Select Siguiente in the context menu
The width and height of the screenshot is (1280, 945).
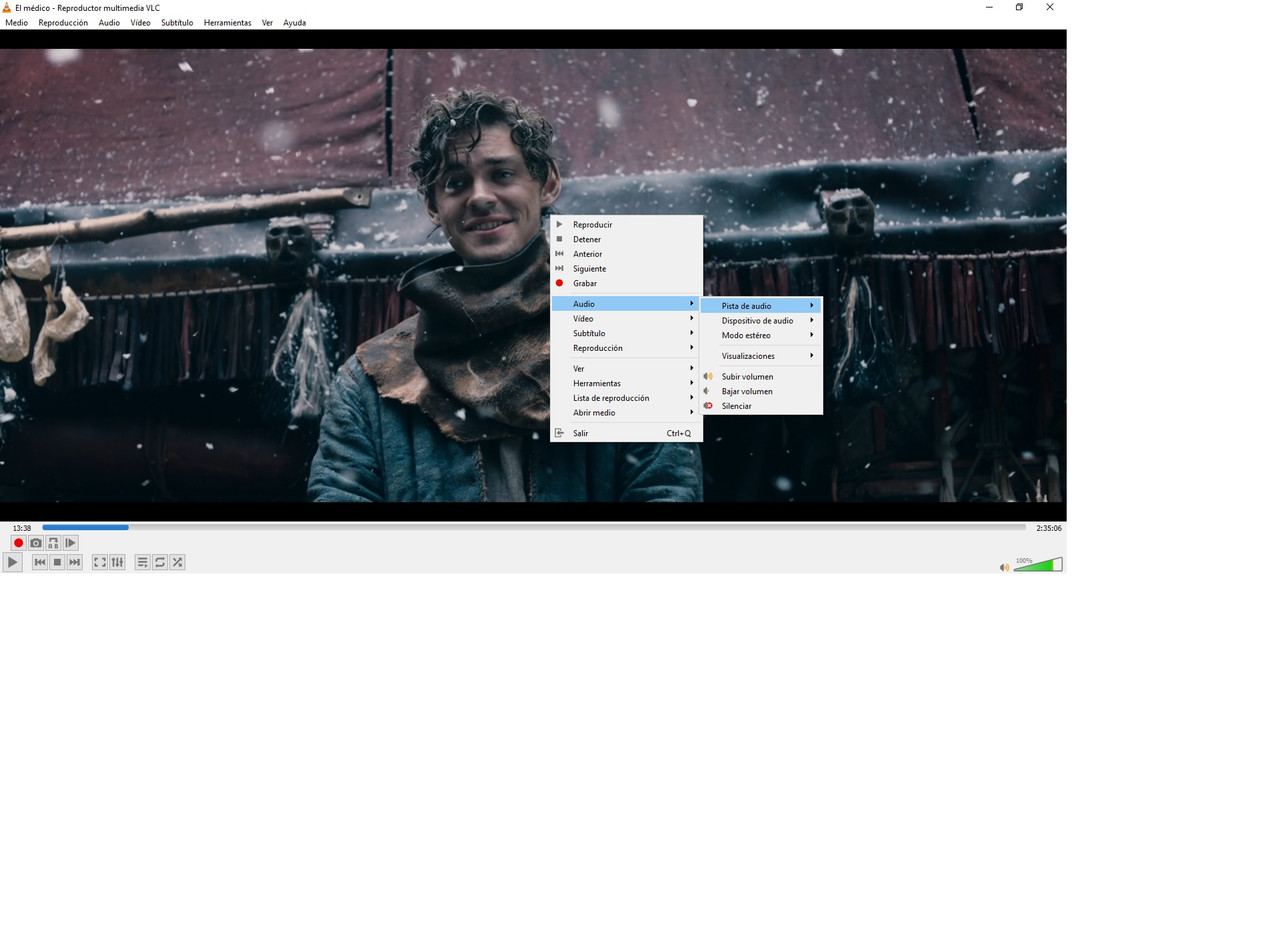[627, 269]
